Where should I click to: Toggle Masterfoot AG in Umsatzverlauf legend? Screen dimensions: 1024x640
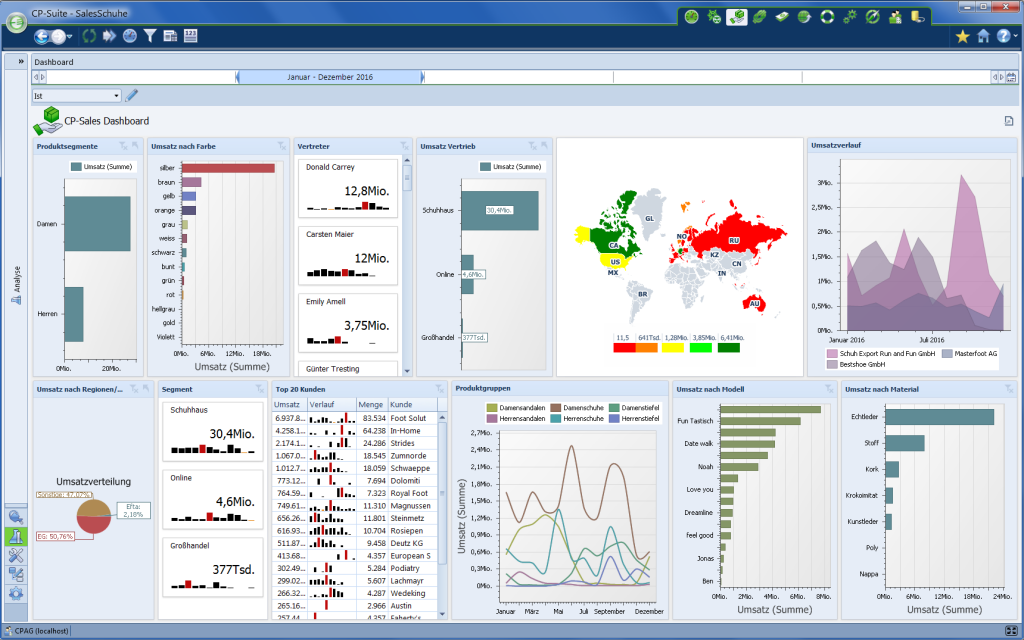click(x=975, y=353)
